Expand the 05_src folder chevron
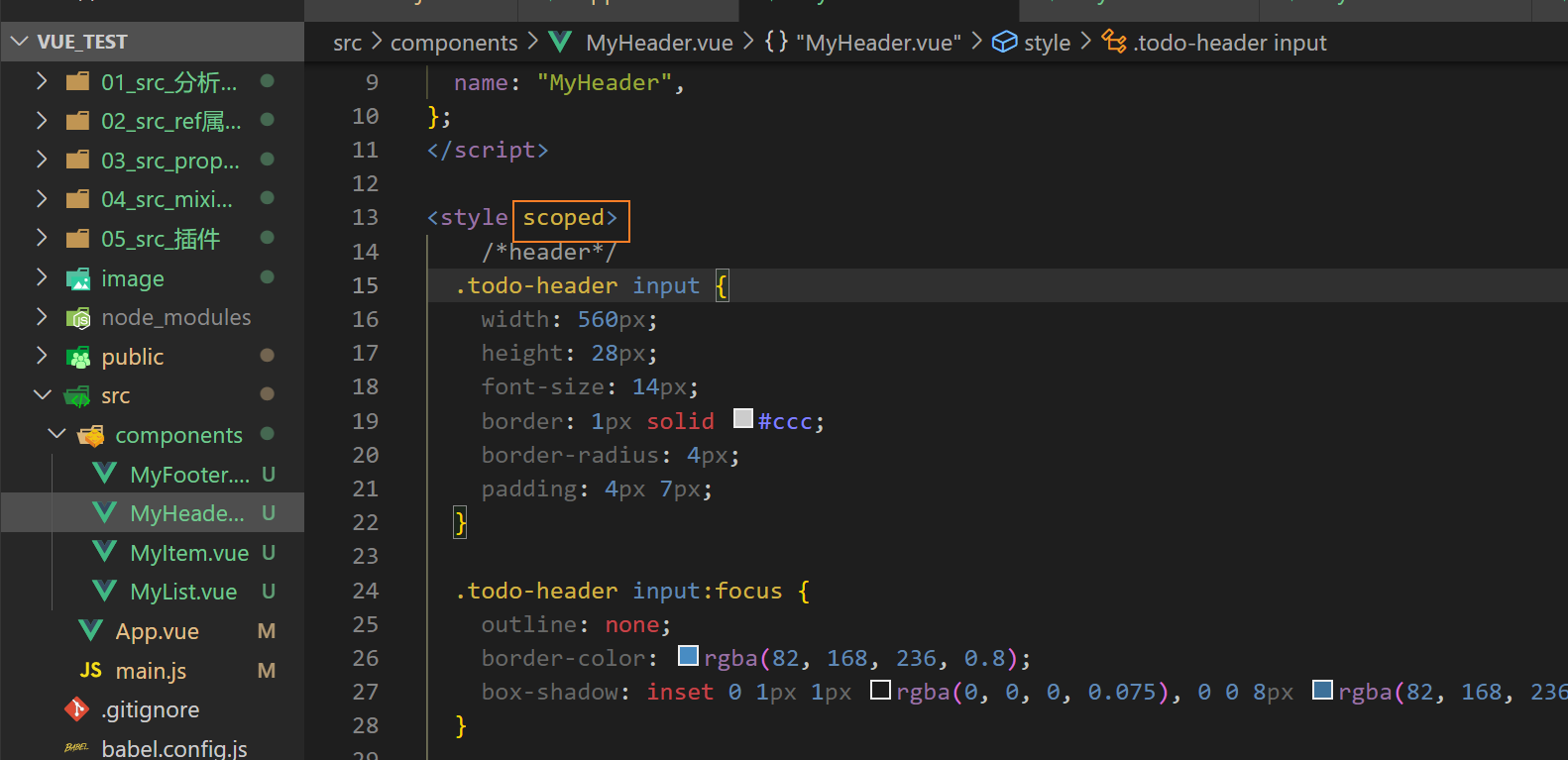The width and height of the screenshot is (1568, 760). [x=42, y=238]
